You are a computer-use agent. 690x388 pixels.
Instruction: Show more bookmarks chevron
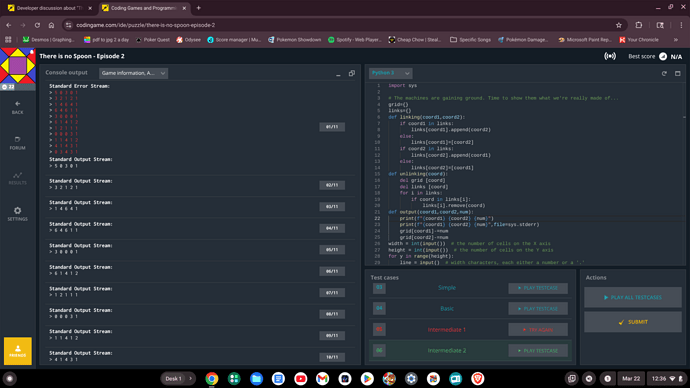[x=675, y=40]
